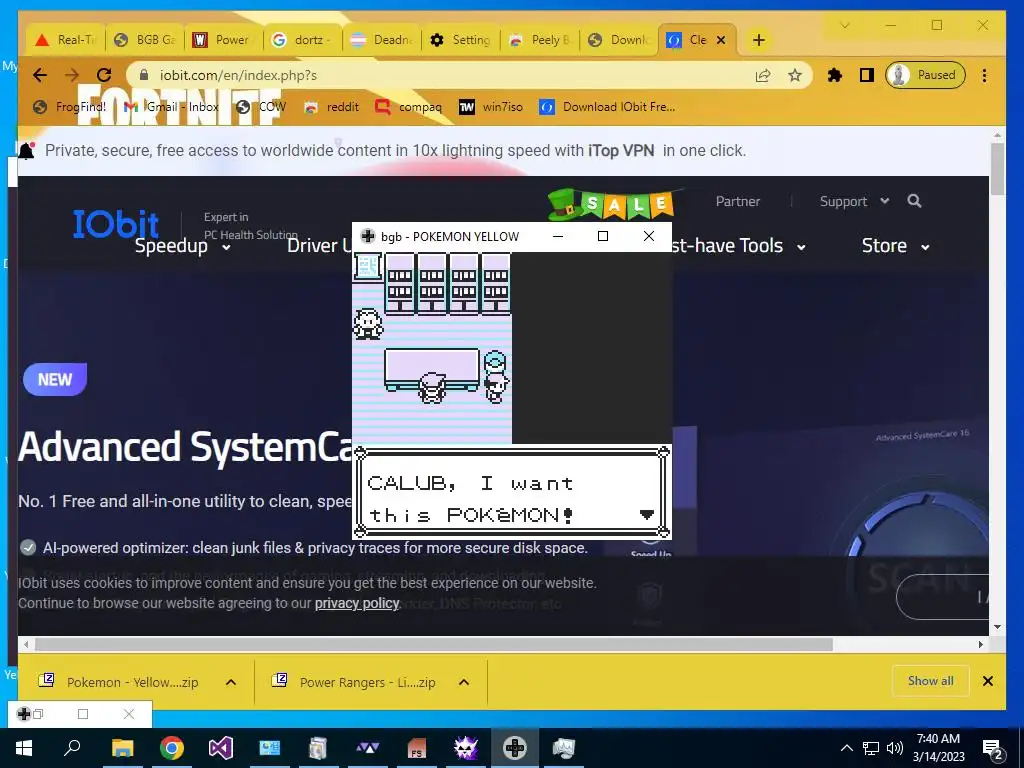Open the Paused profile button
This screenshot has width=1024, height=768.
[x=925, y=75]
